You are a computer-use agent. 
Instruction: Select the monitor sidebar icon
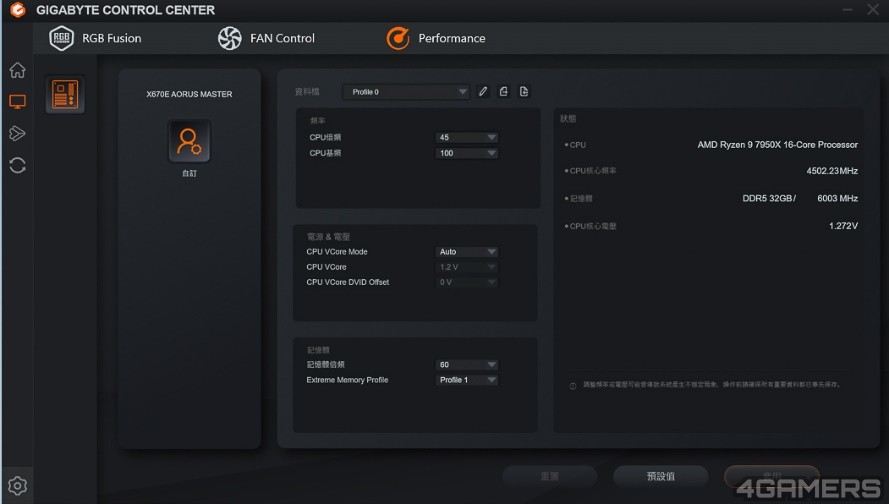pyautogui.click(x=18, y=102)
